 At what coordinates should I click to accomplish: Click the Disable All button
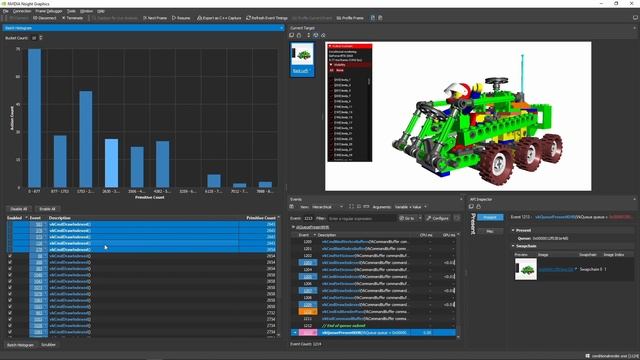[x=19, y=209]
